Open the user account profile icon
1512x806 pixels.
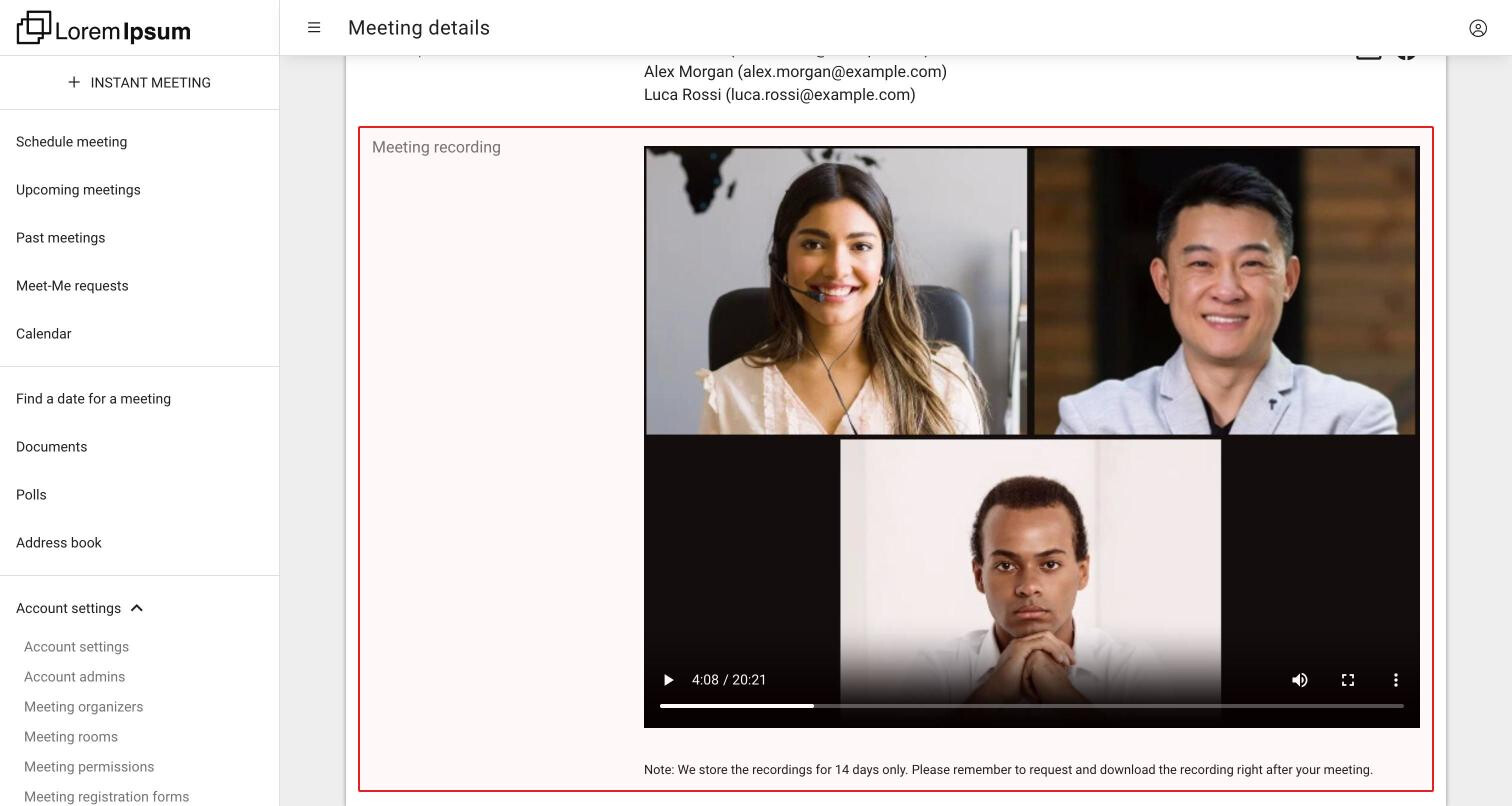1478,28
